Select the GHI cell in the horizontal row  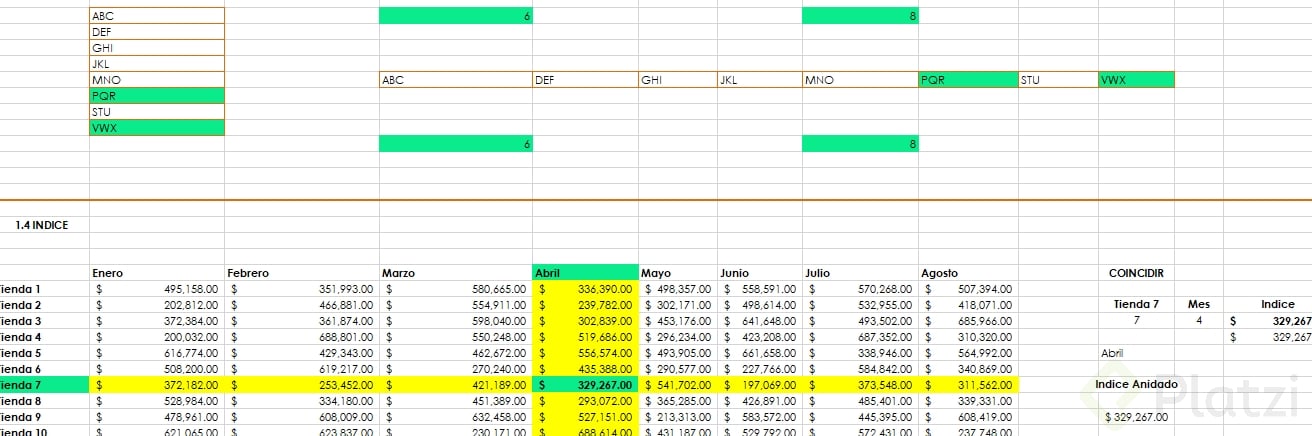[x=677, y=80]
